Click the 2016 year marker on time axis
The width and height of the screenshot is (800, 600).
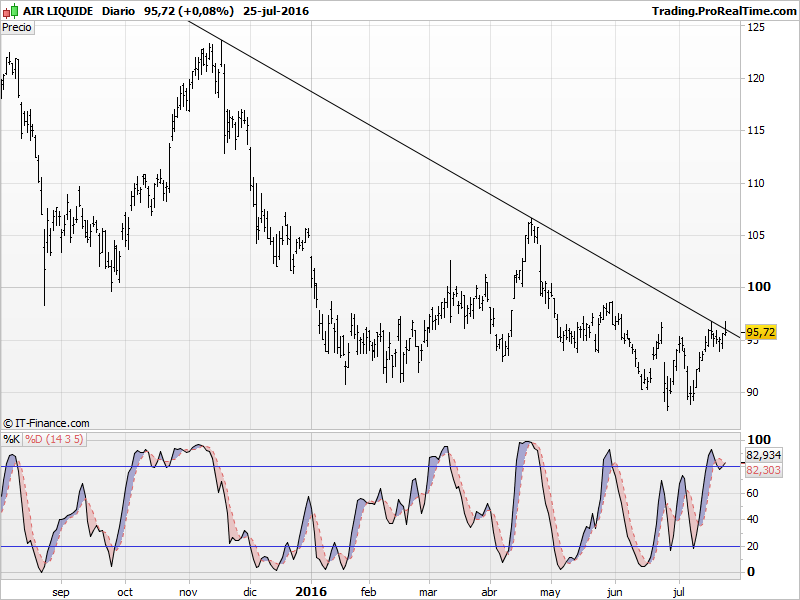pos(312,591)
